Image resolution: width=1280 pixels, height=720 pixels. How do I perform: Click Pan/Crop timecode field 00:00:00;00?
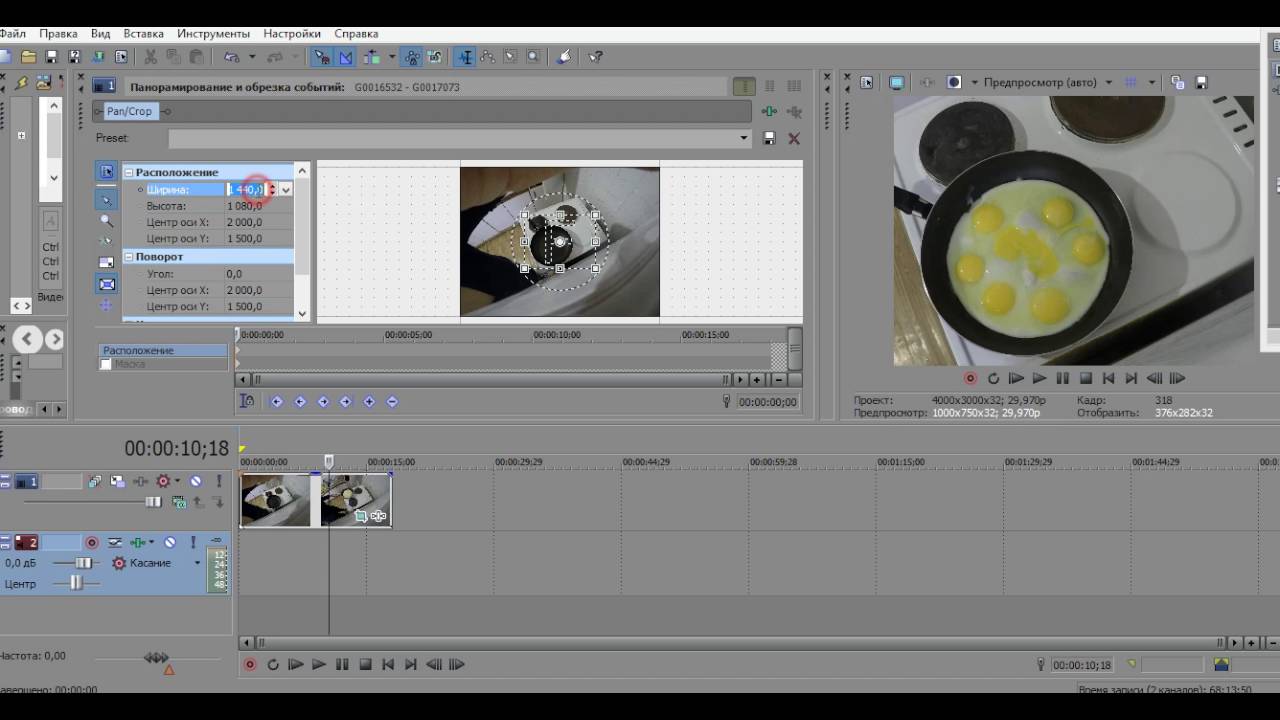pos(768,401)
